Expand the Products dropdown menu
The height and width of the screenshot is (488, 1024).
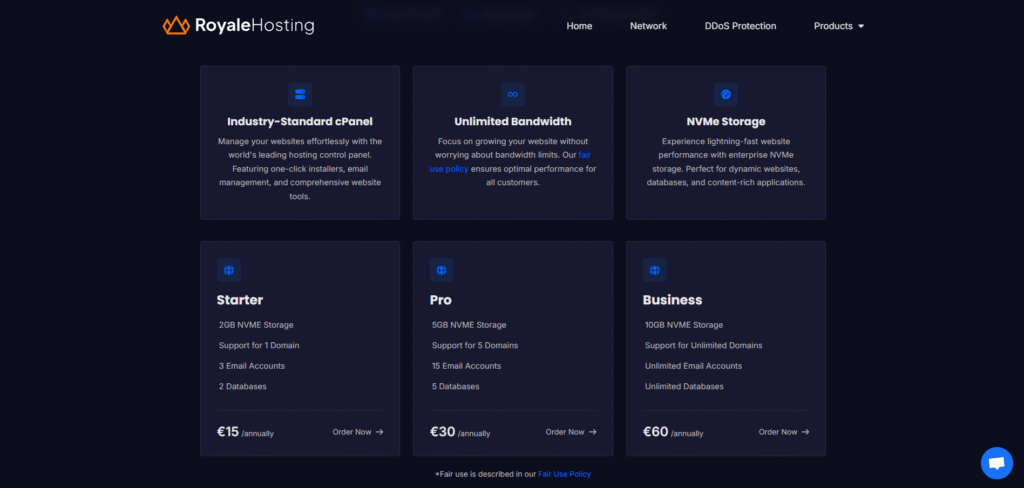pos(838,26)
